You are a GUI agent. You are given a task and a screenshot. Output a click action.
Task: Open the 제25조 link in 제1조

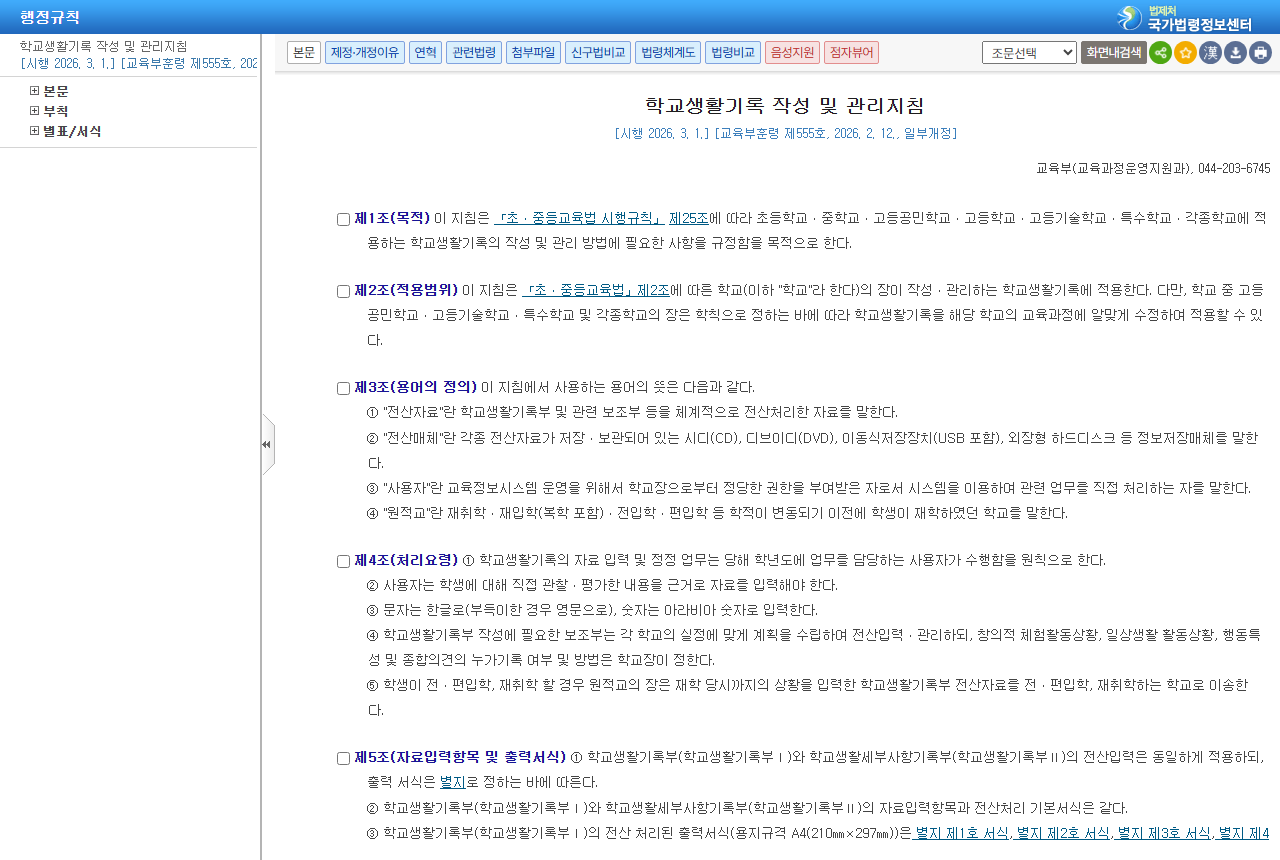click(688, 218)
